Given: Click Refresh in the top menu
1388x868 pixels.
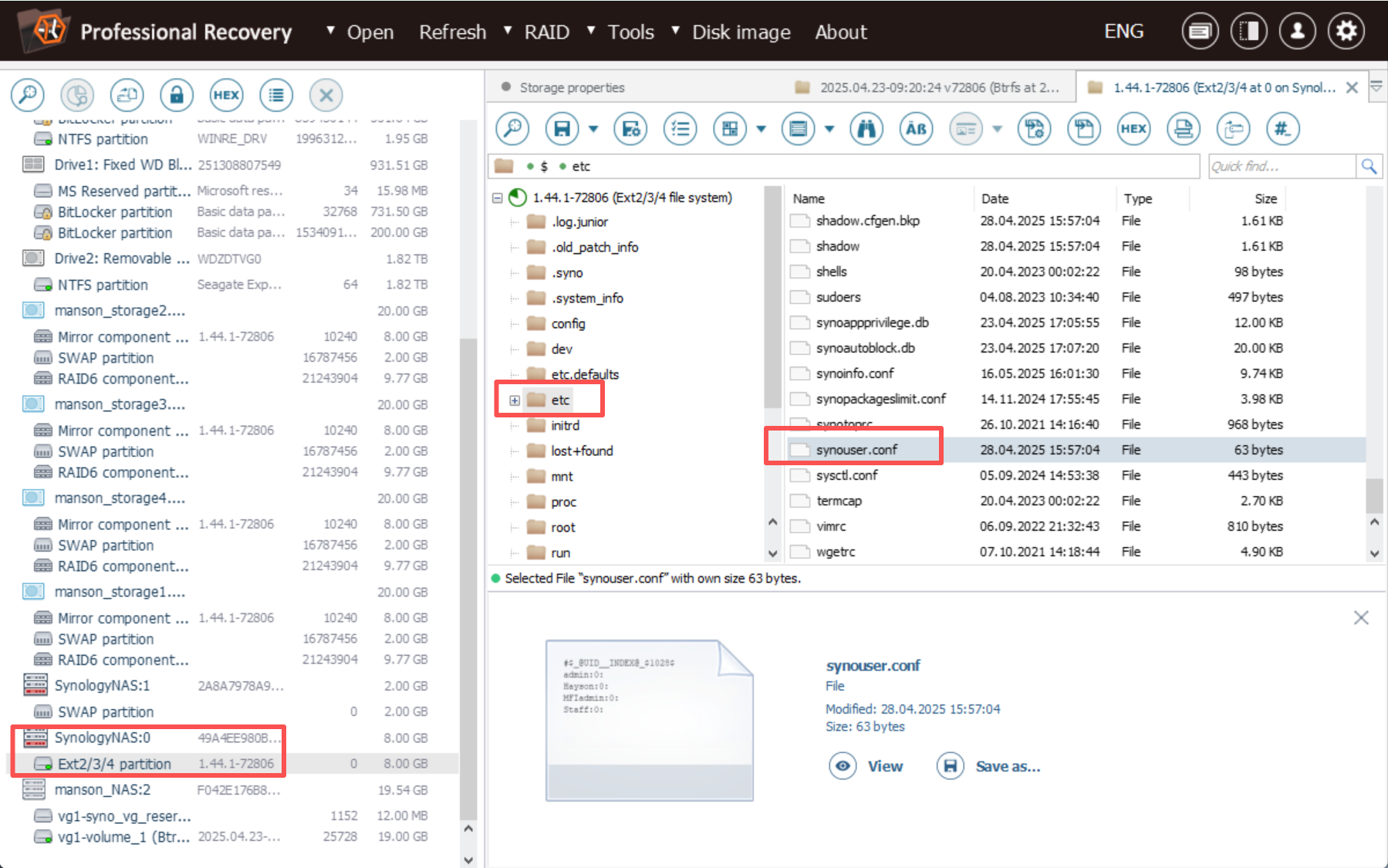Looking at the screenshot, I should [x=452, y=32].
